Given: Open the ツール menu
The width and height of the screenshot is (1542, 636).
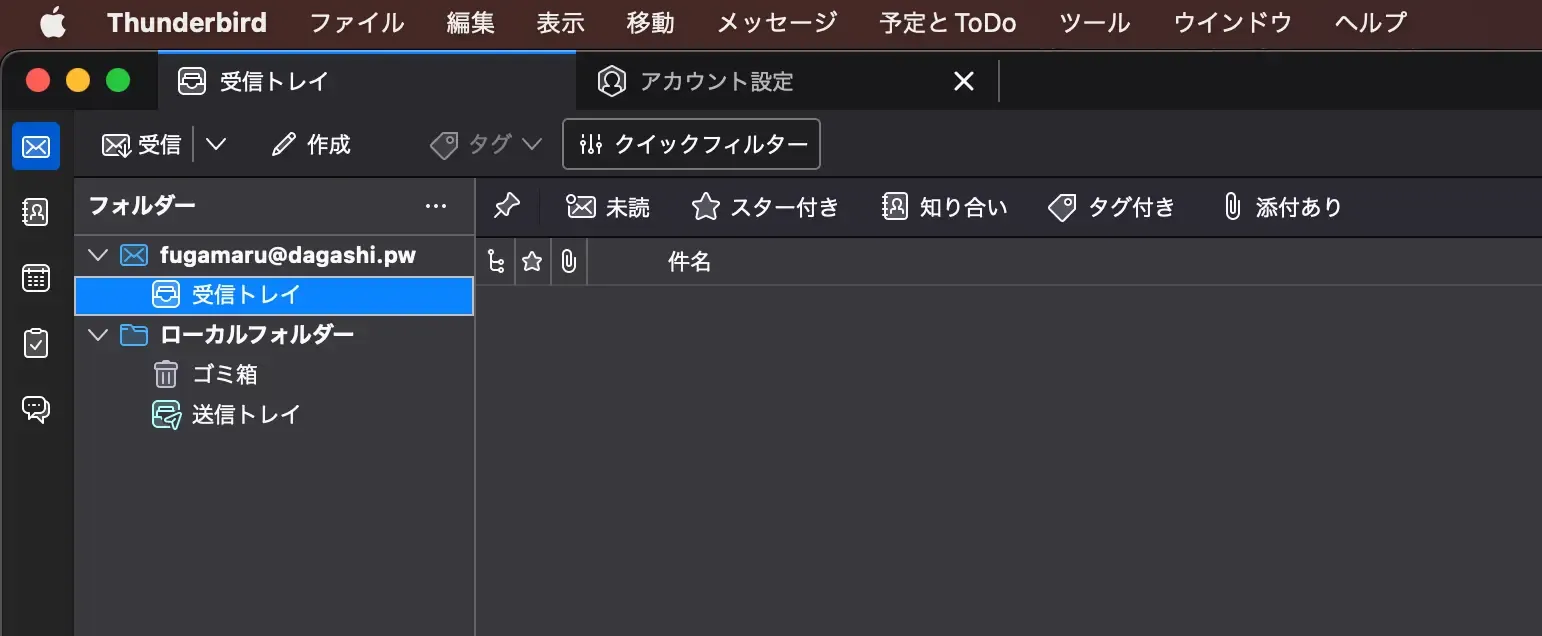Looking at the screenshot, I should click(1095, 22).
